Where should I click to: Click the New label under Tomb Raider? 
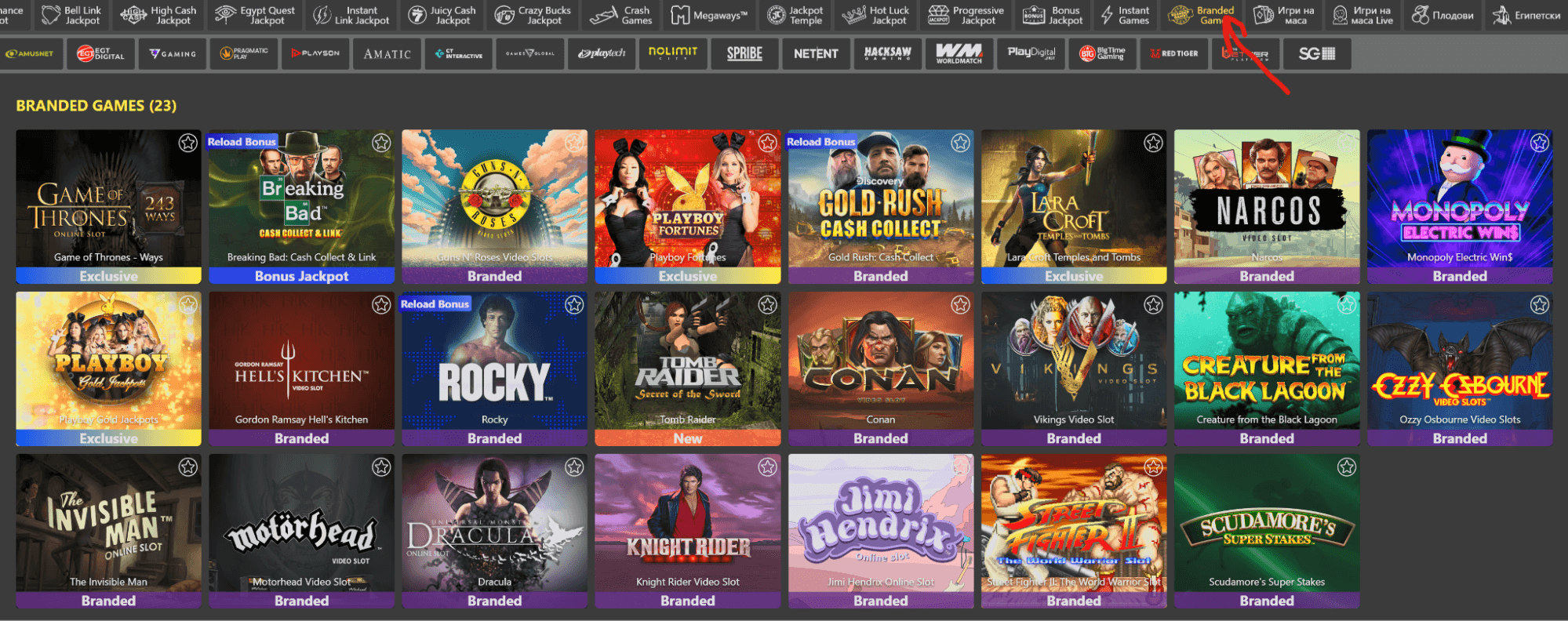(688, 438)
